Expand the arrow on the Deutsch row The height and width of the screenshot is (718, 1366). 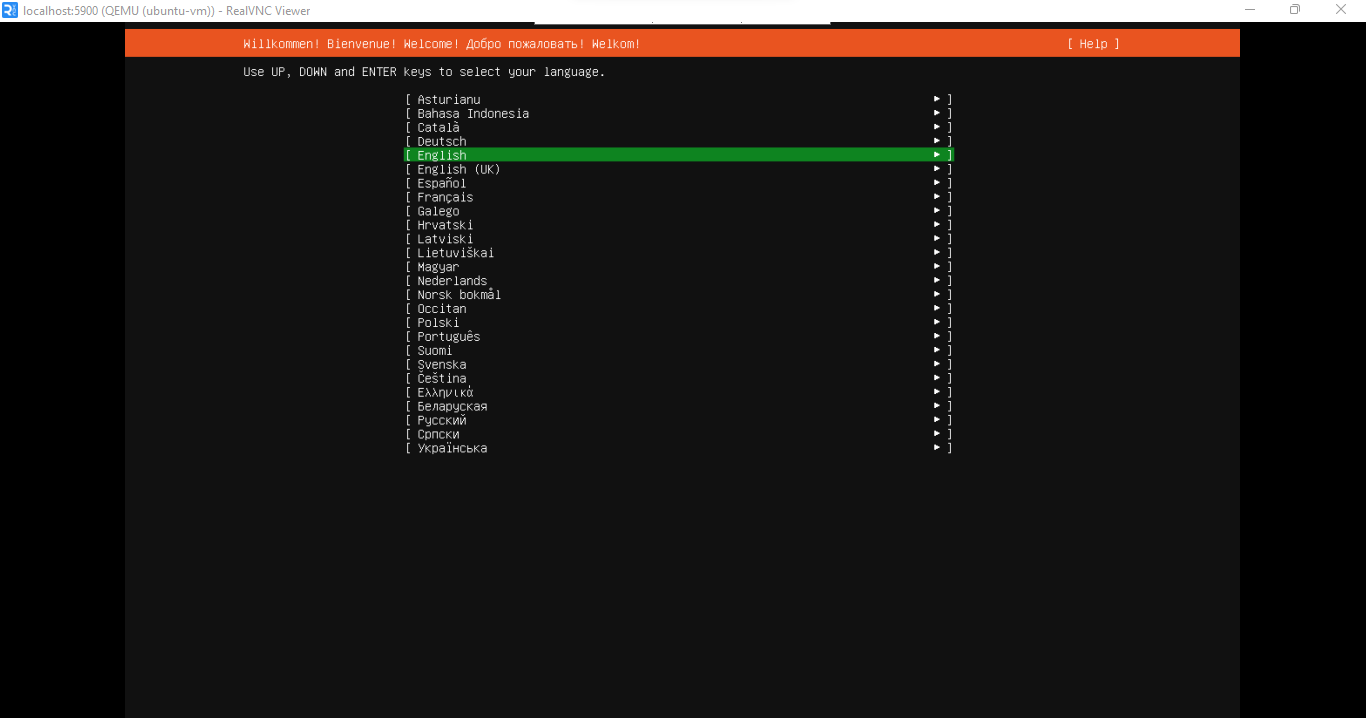point(937,141)
